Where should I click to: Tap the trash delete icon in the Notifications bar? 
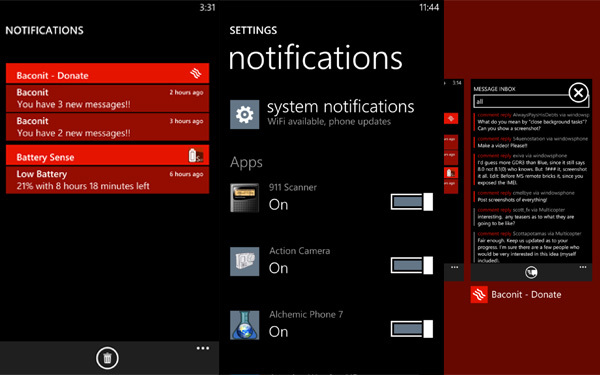coord(107,358)
